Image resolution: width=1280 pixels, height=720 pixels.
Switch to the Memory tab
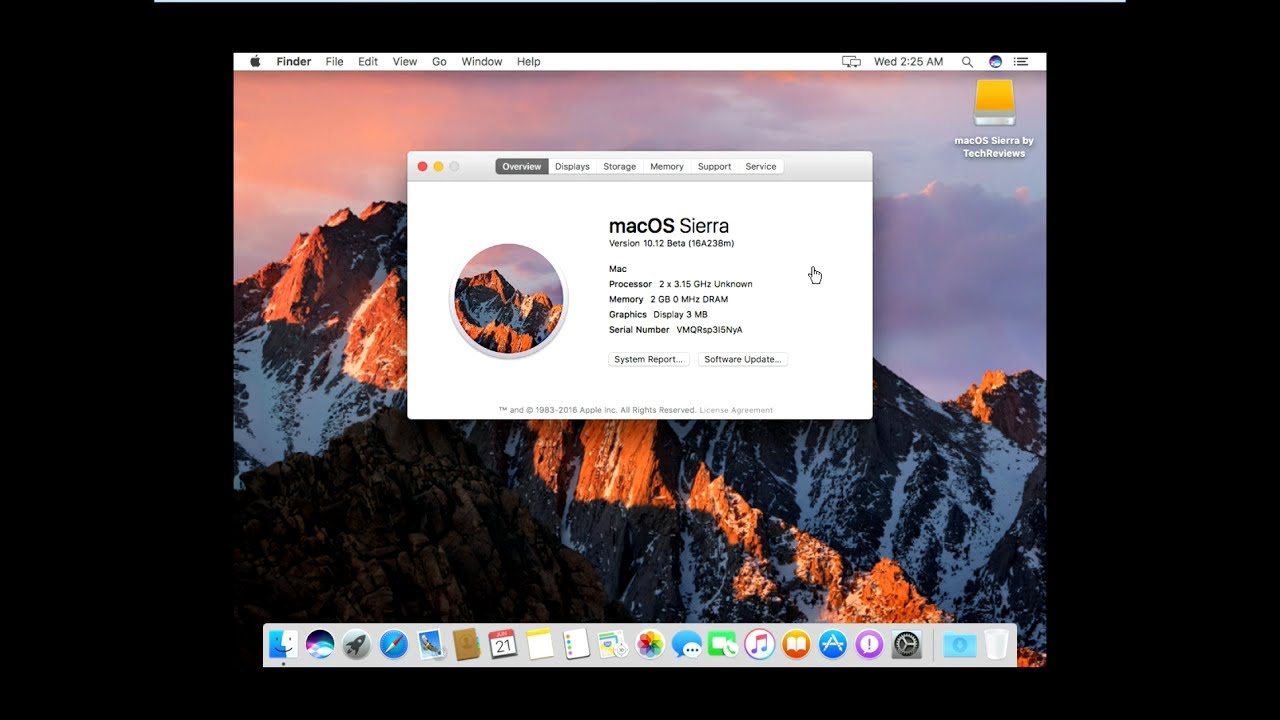(667, 166)
